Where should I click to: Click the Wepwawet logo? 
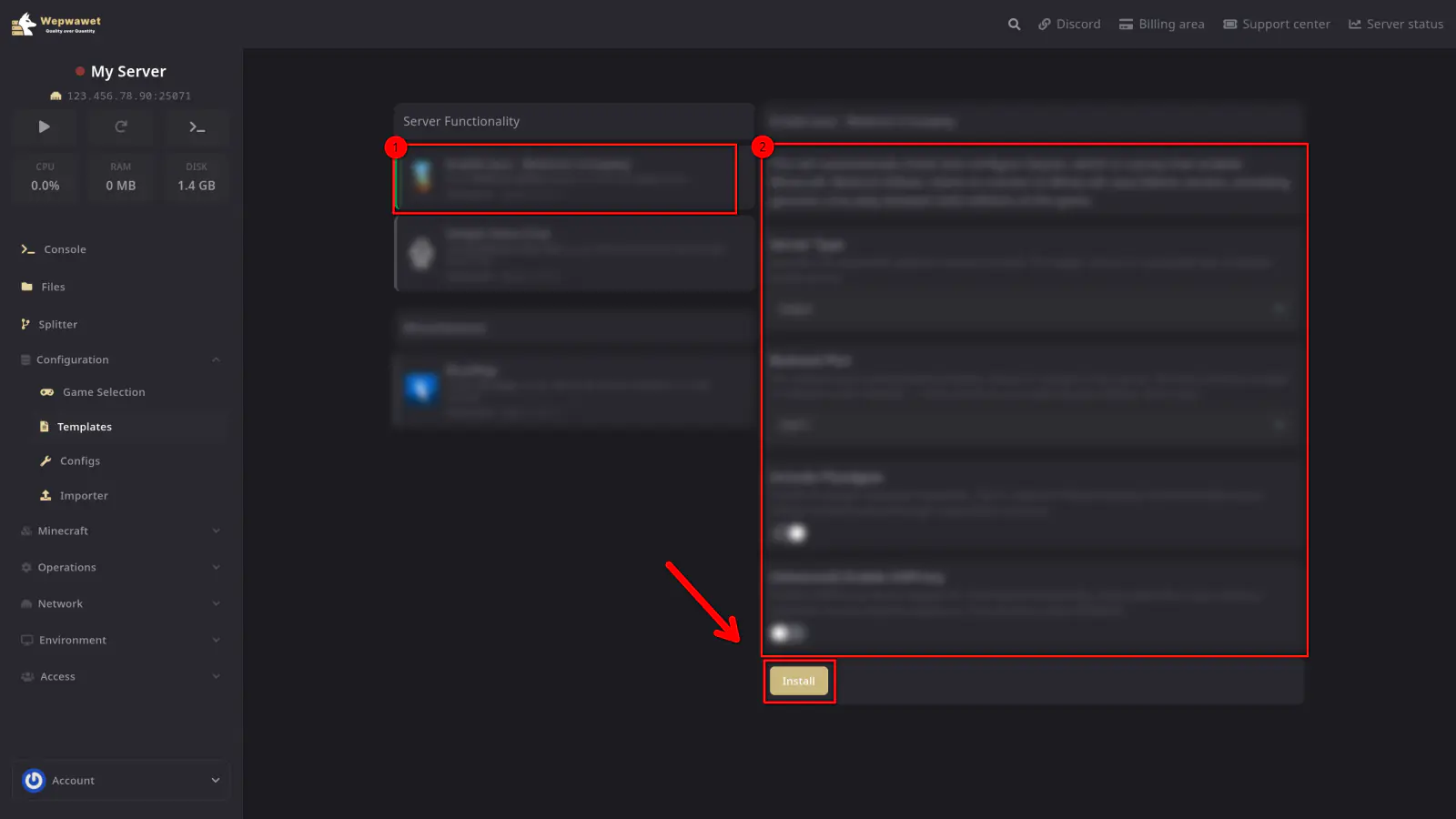click(56, 25)
